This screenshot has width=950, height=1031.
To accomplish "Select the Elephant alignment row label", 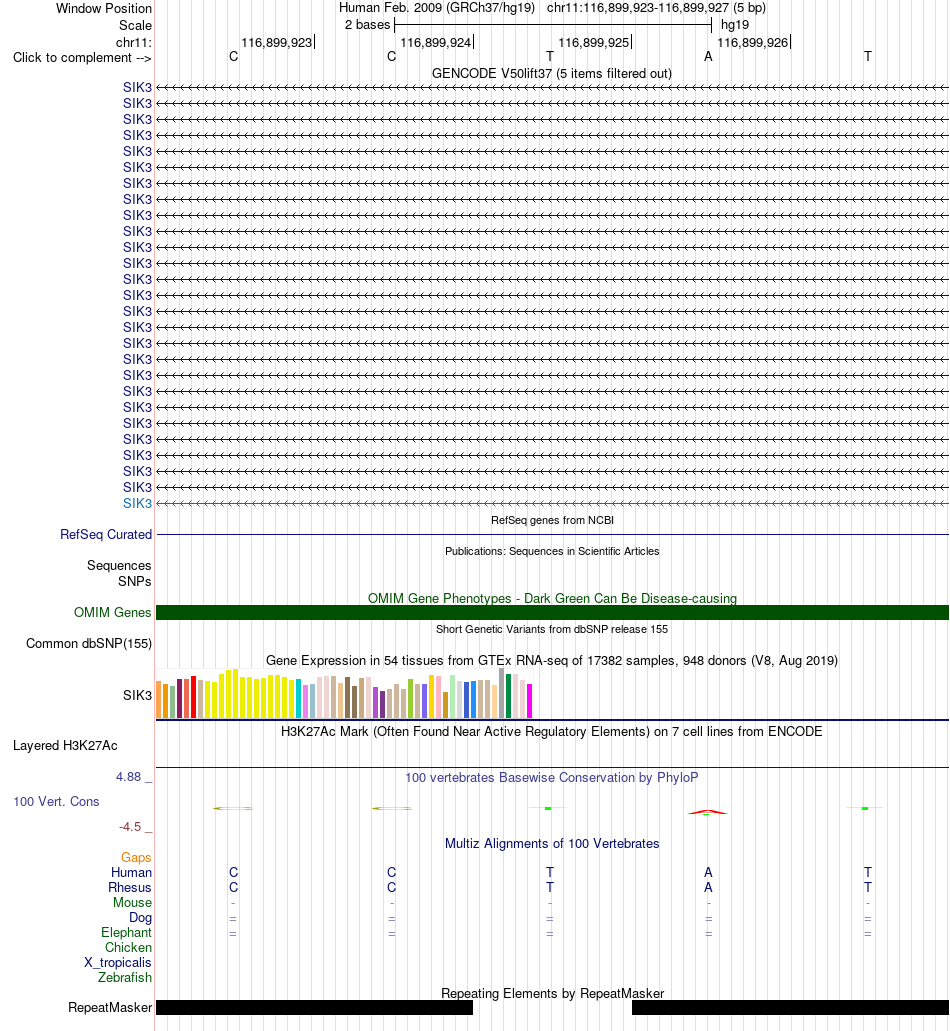I will [126, 933].
